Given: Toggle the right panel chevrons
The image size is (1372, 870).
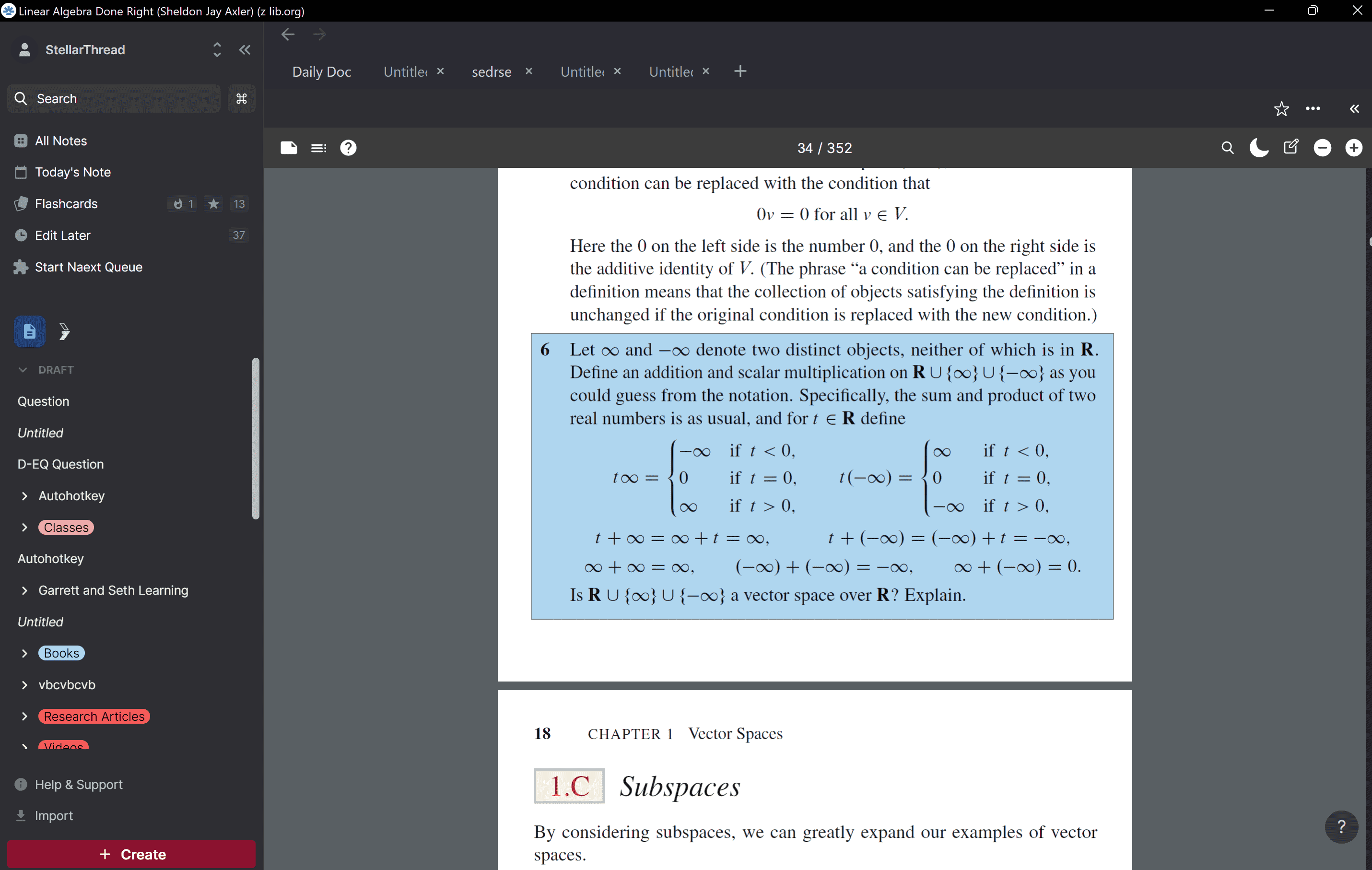Looking at the screenshot, I should [1354, 109].
